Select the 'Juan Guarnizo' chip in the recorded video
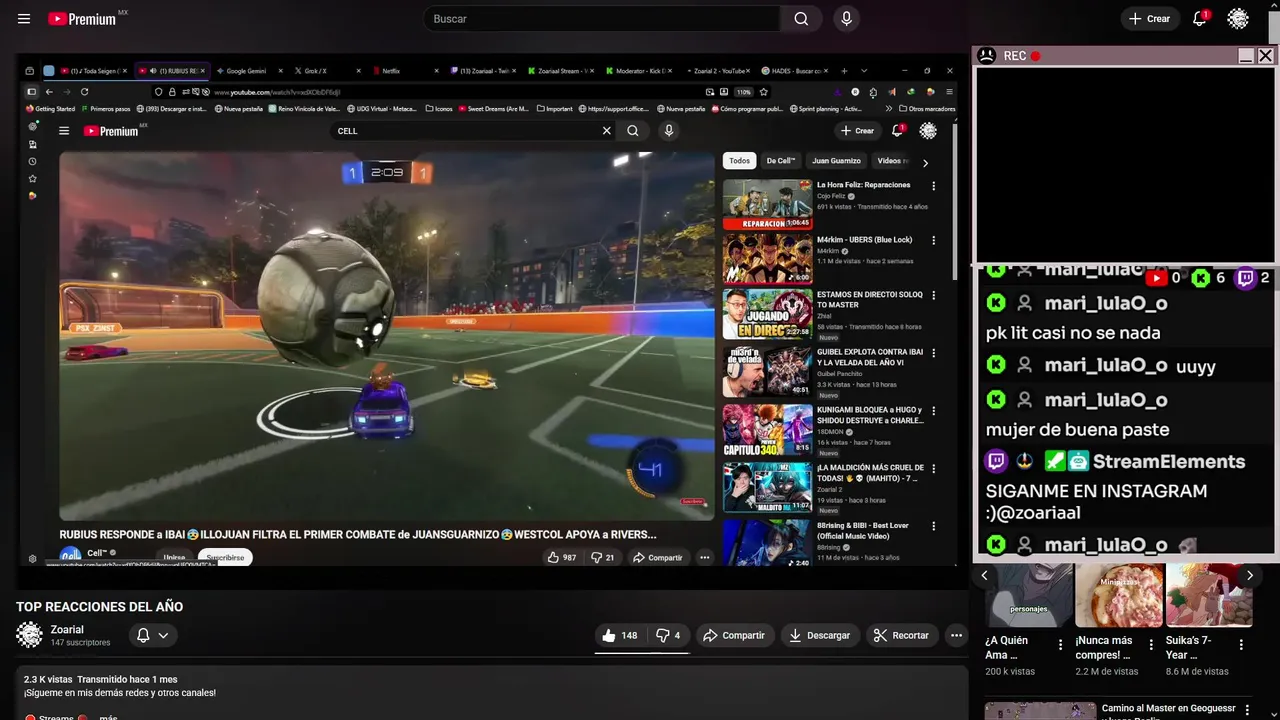1280x720 pixels. click(x=836, y=161)
